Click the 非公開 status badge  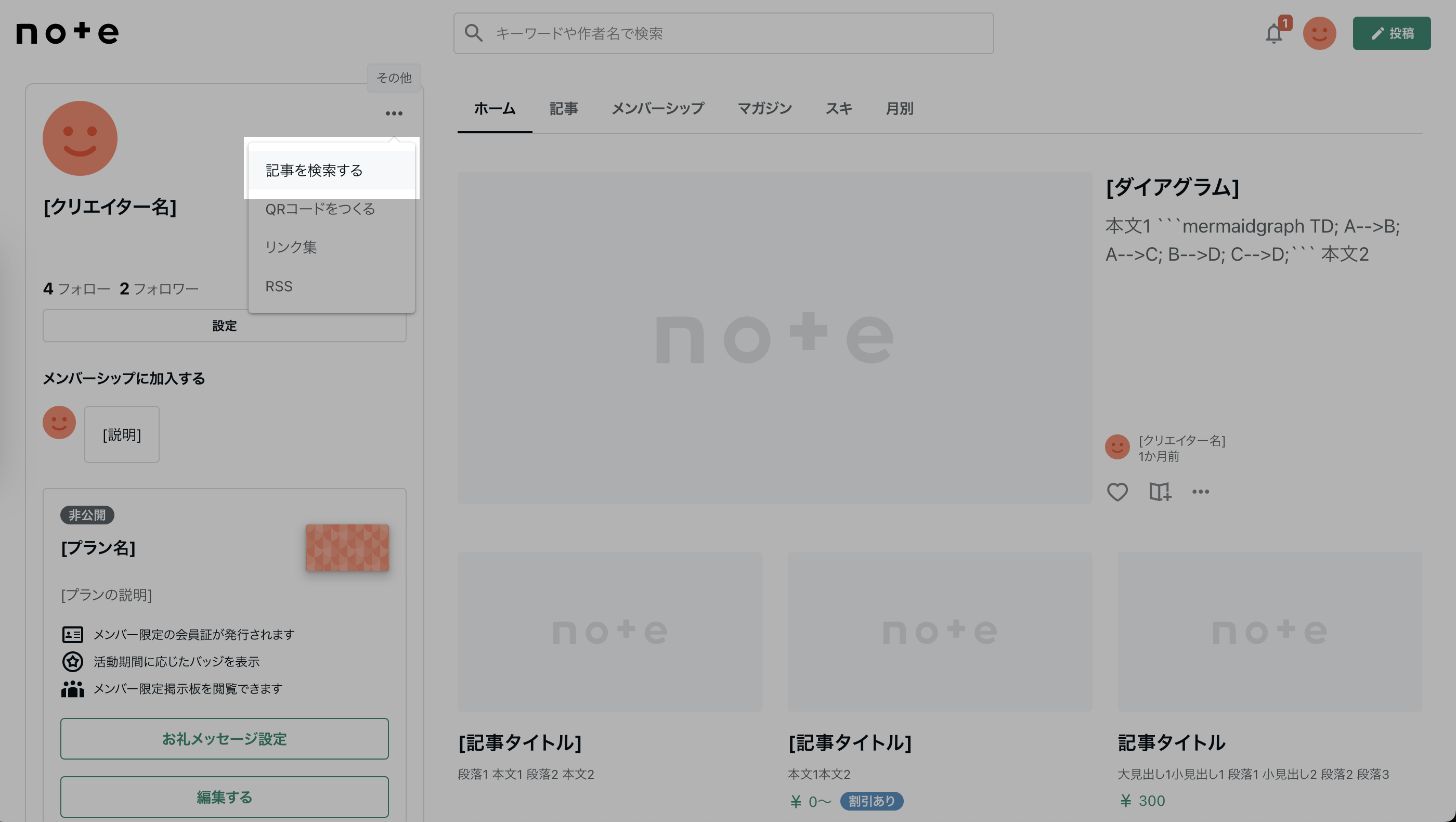87,515
